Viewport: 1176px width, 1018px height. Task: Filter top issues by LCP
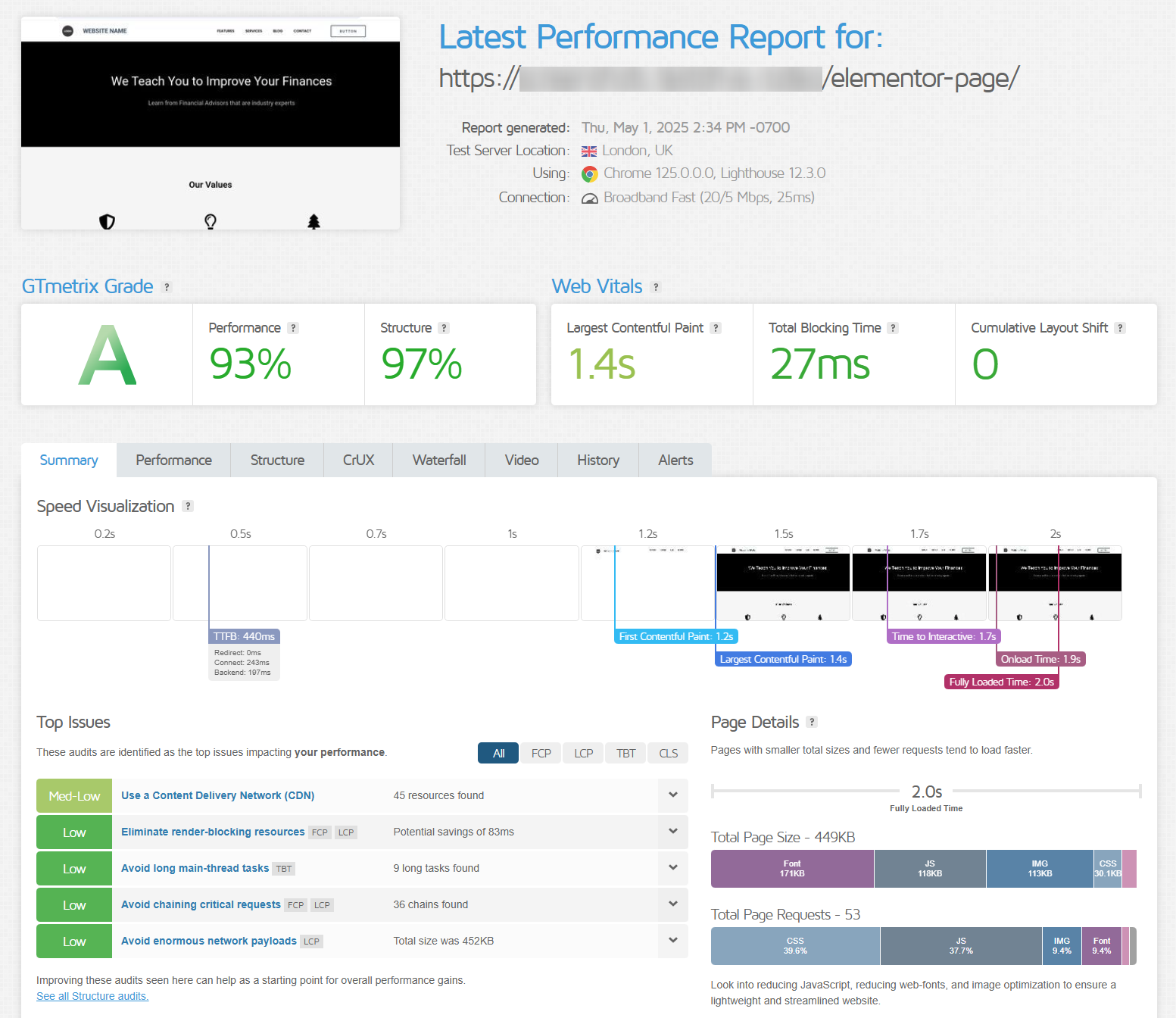point(583,753)
